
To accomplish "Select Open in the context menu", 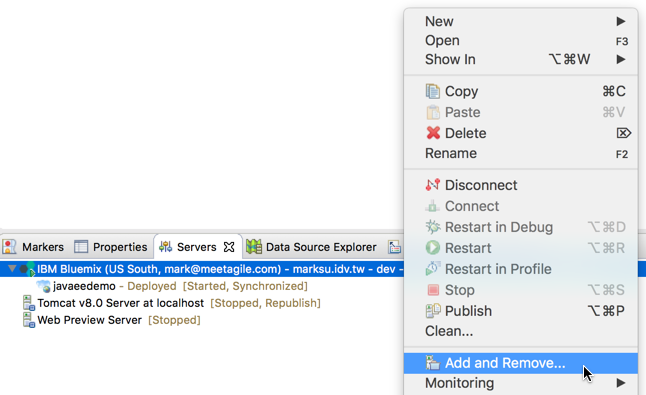I will (521, 40).
